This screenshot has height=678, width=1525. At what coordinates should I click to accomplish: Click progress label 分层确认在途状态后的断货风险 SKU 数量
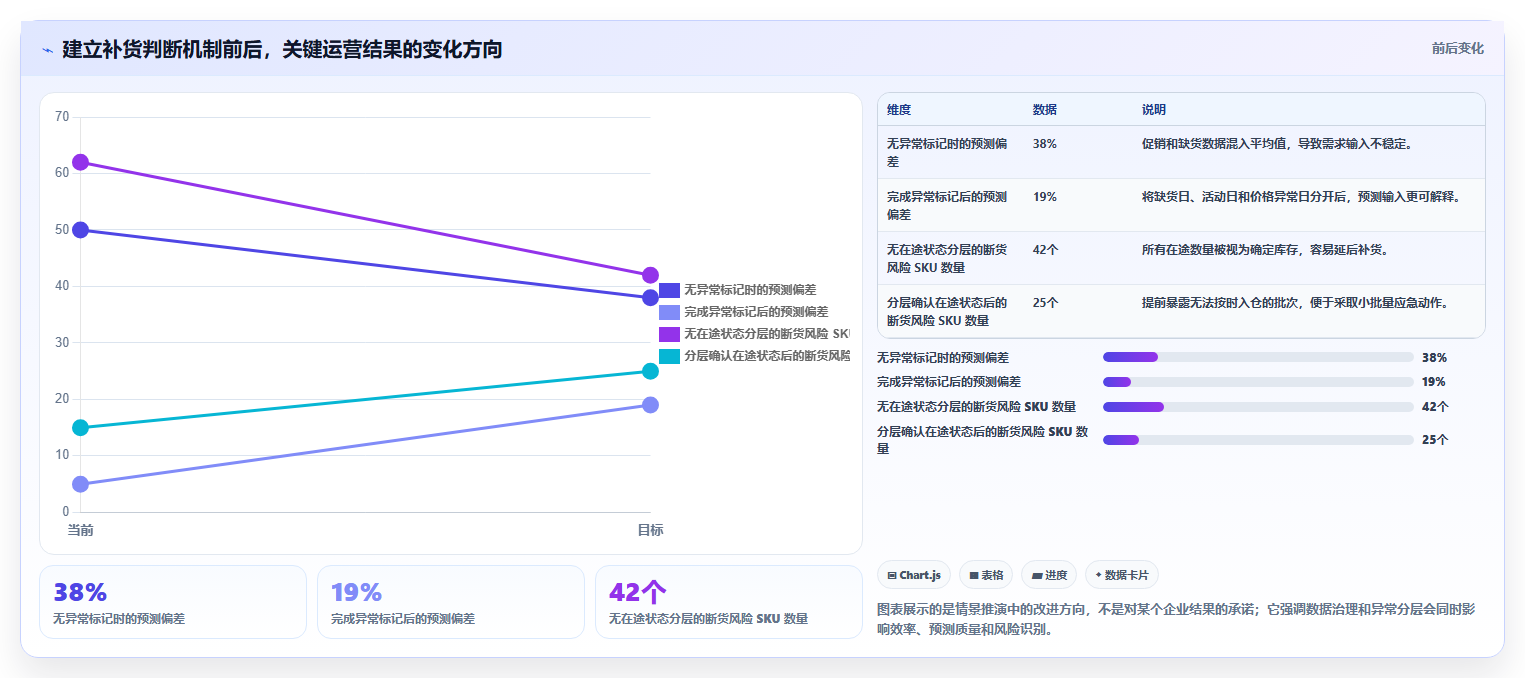(x=982, y=440)
